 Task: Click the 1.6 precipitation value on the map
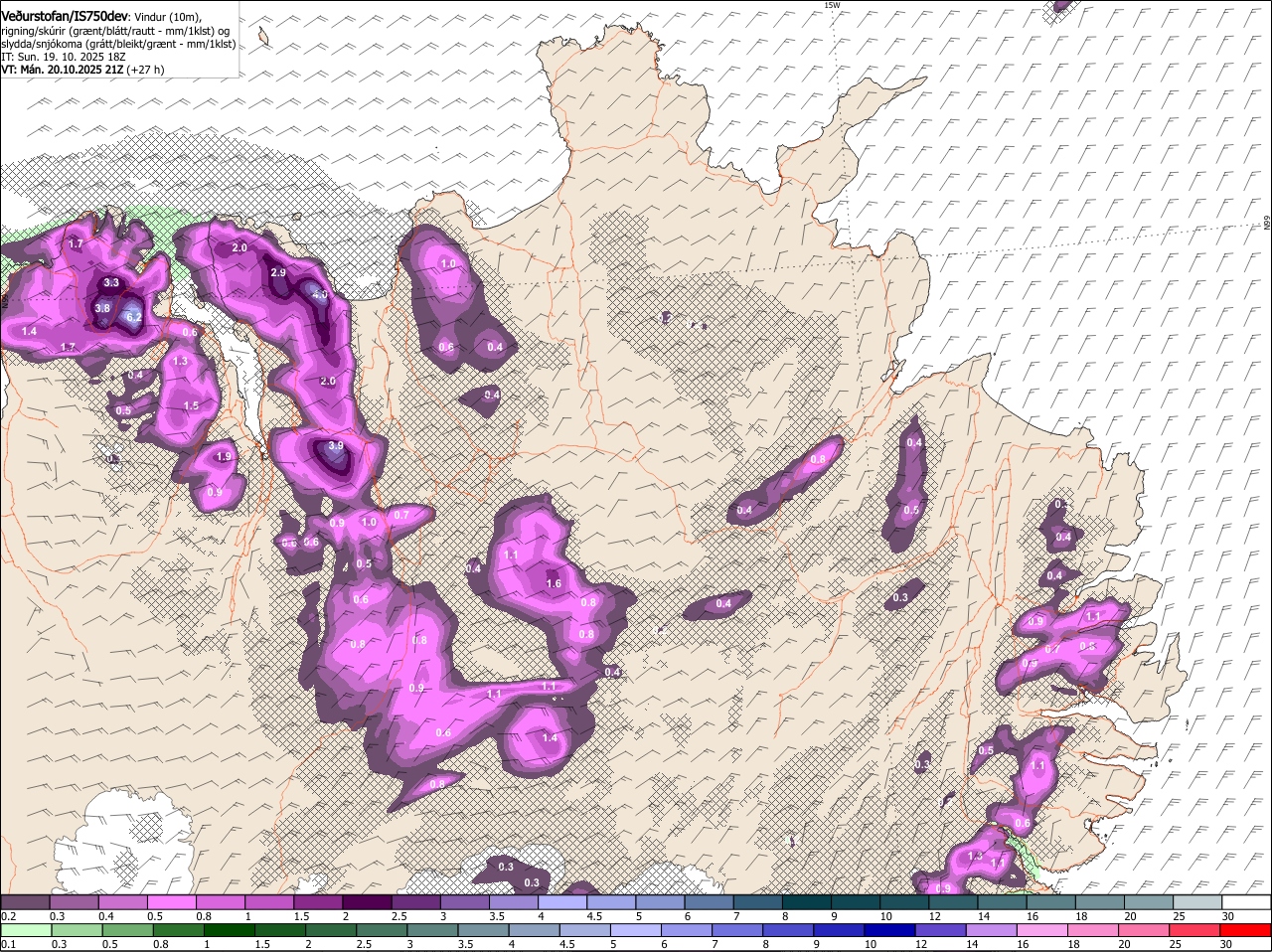click(x=554, y=583)
